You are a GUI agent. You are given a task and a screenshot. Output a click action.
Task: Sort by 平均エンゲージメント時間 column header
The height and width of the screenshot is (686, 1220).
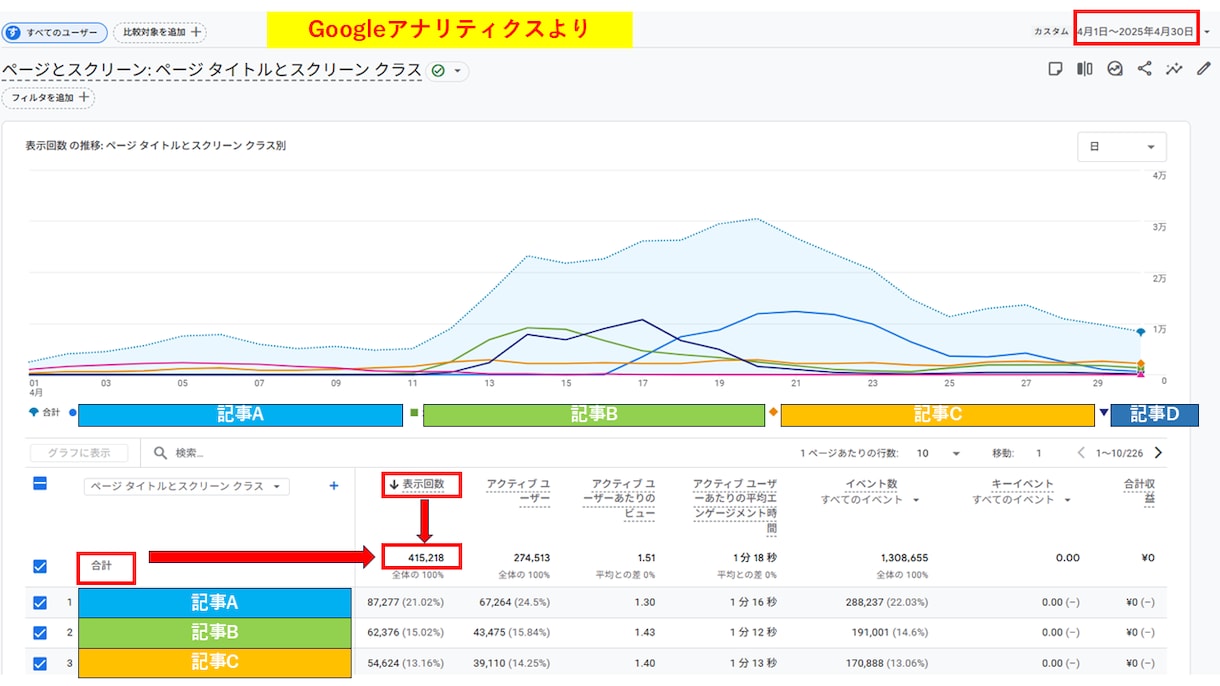coord(735,506)
